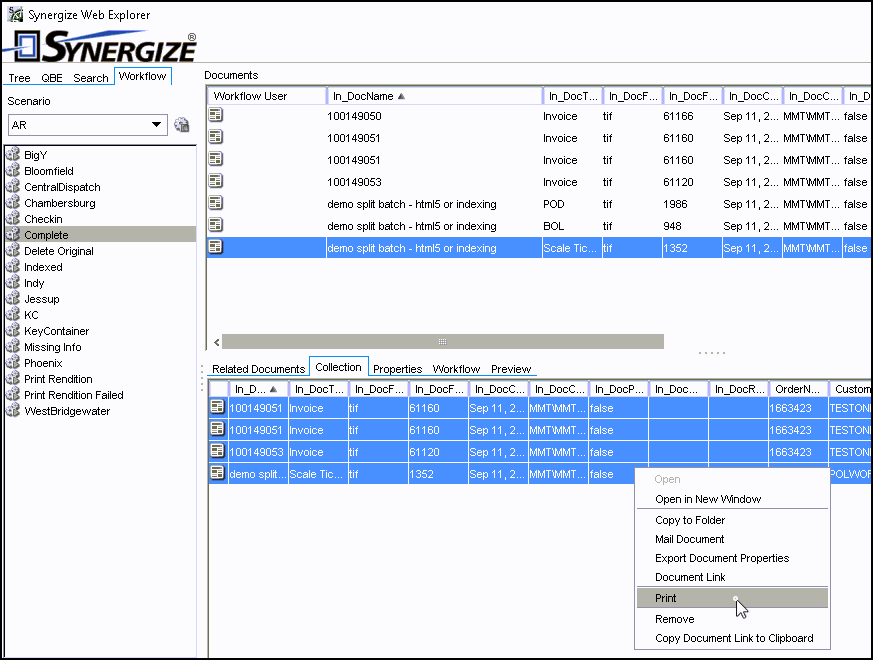The image size is (873, 660).
Task: Choose Open in New Window menu item
Action: click(x=732, y=499)
